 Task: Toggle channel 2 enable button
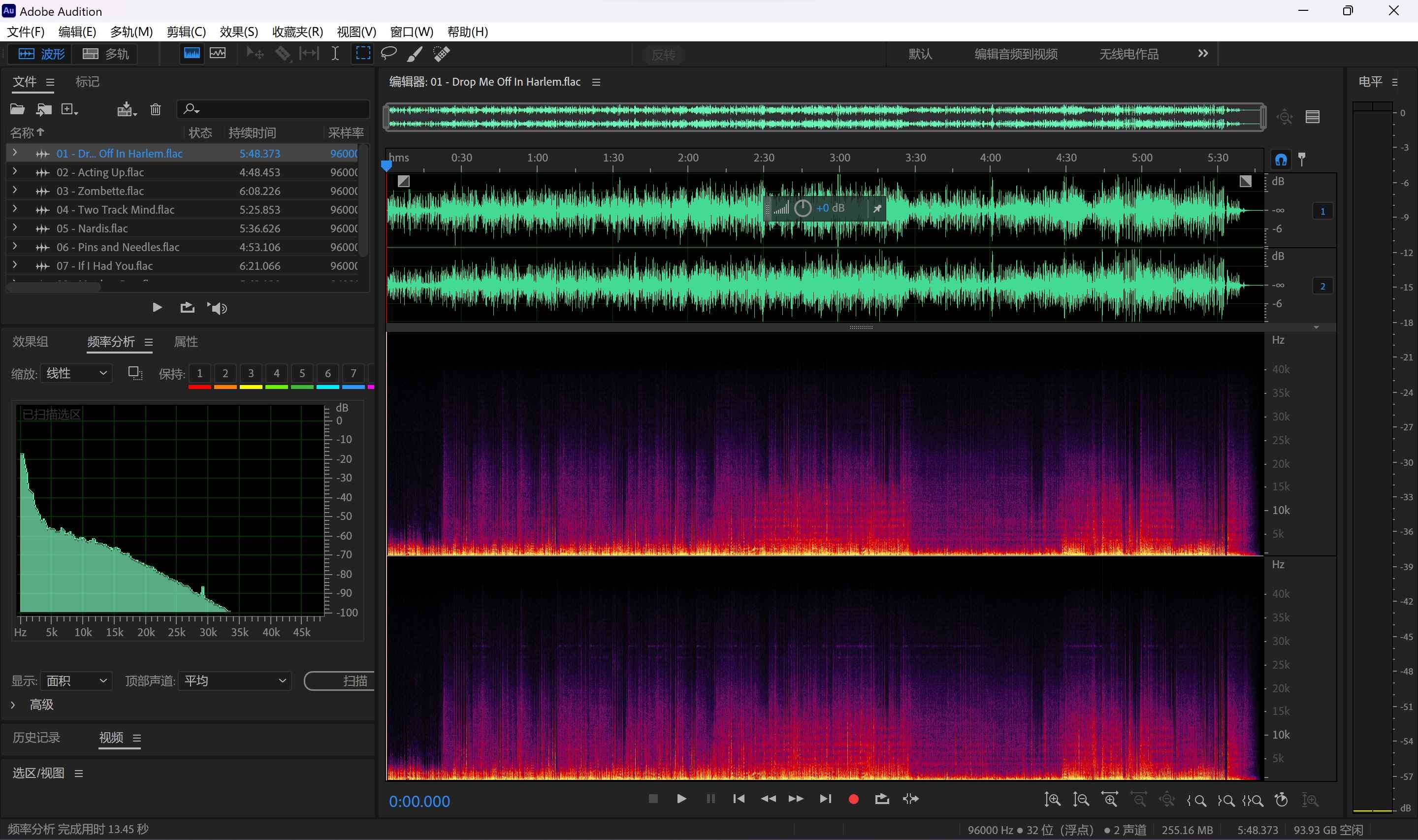[1322, 286]
